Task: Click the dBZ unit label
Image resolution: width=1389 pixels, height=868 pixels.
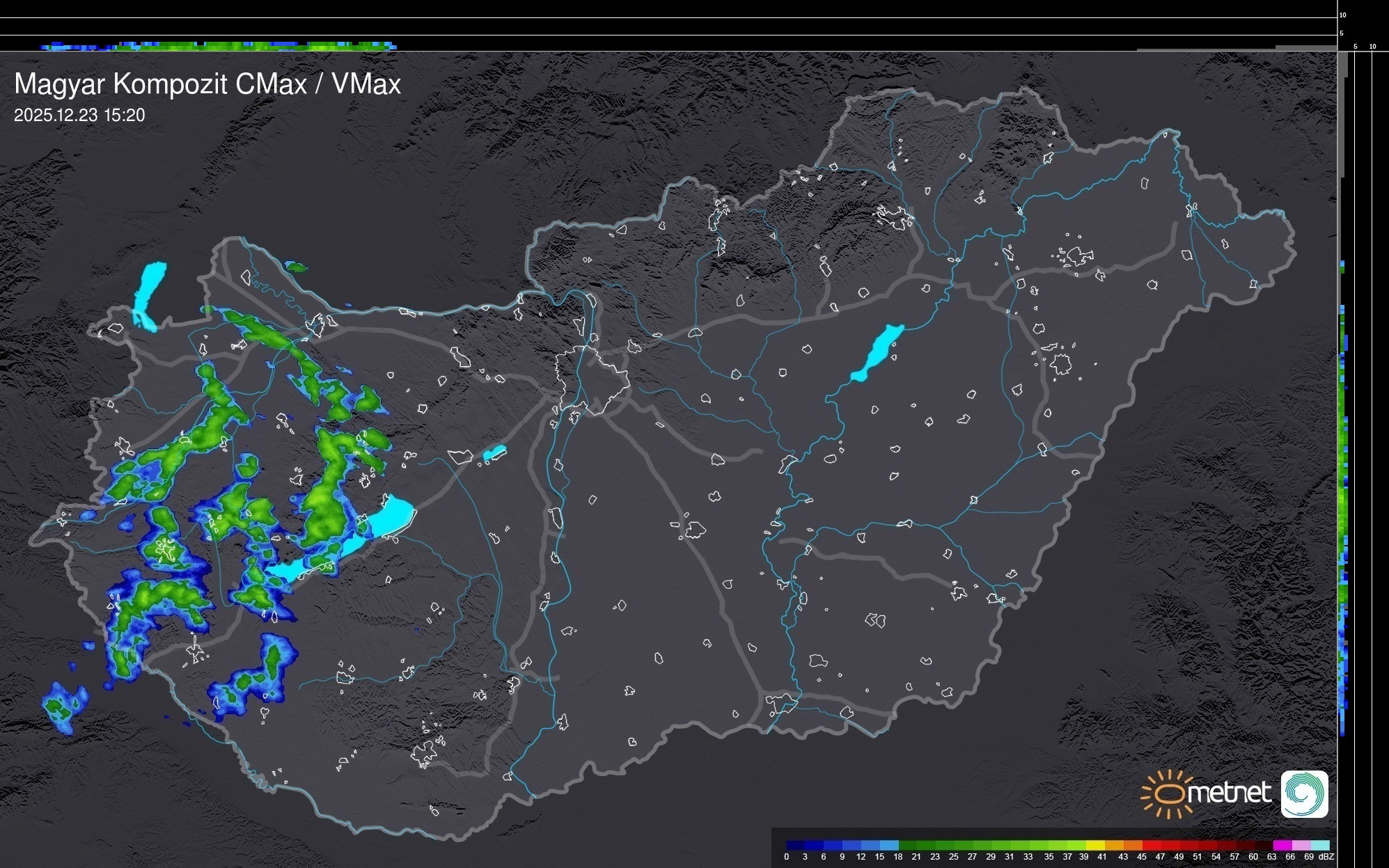Action: tap(1326, 857)
